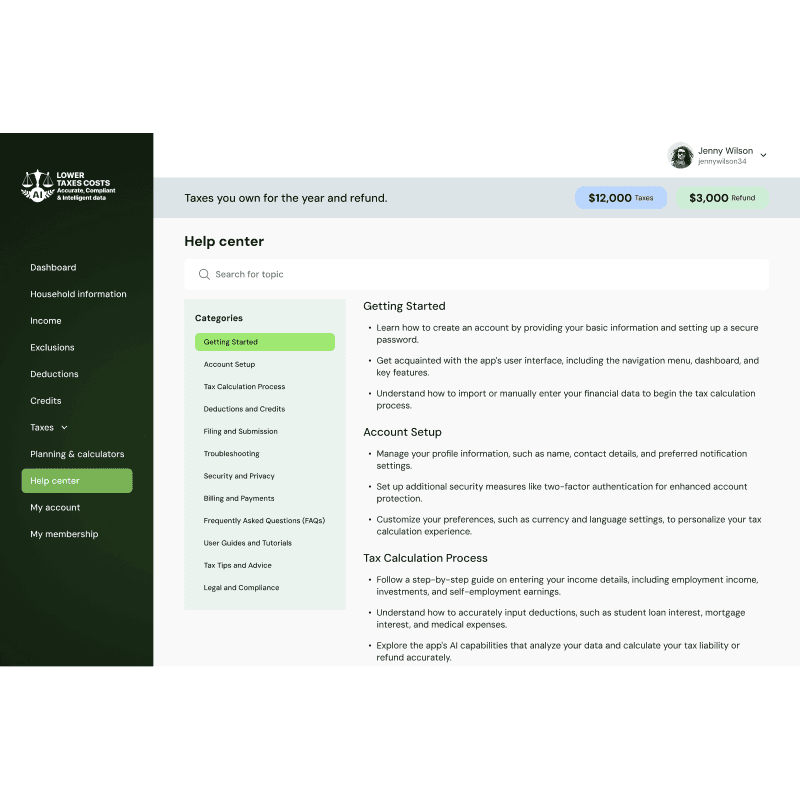
Task: Open the Deductions page
Action: click(x=54, y=374)
